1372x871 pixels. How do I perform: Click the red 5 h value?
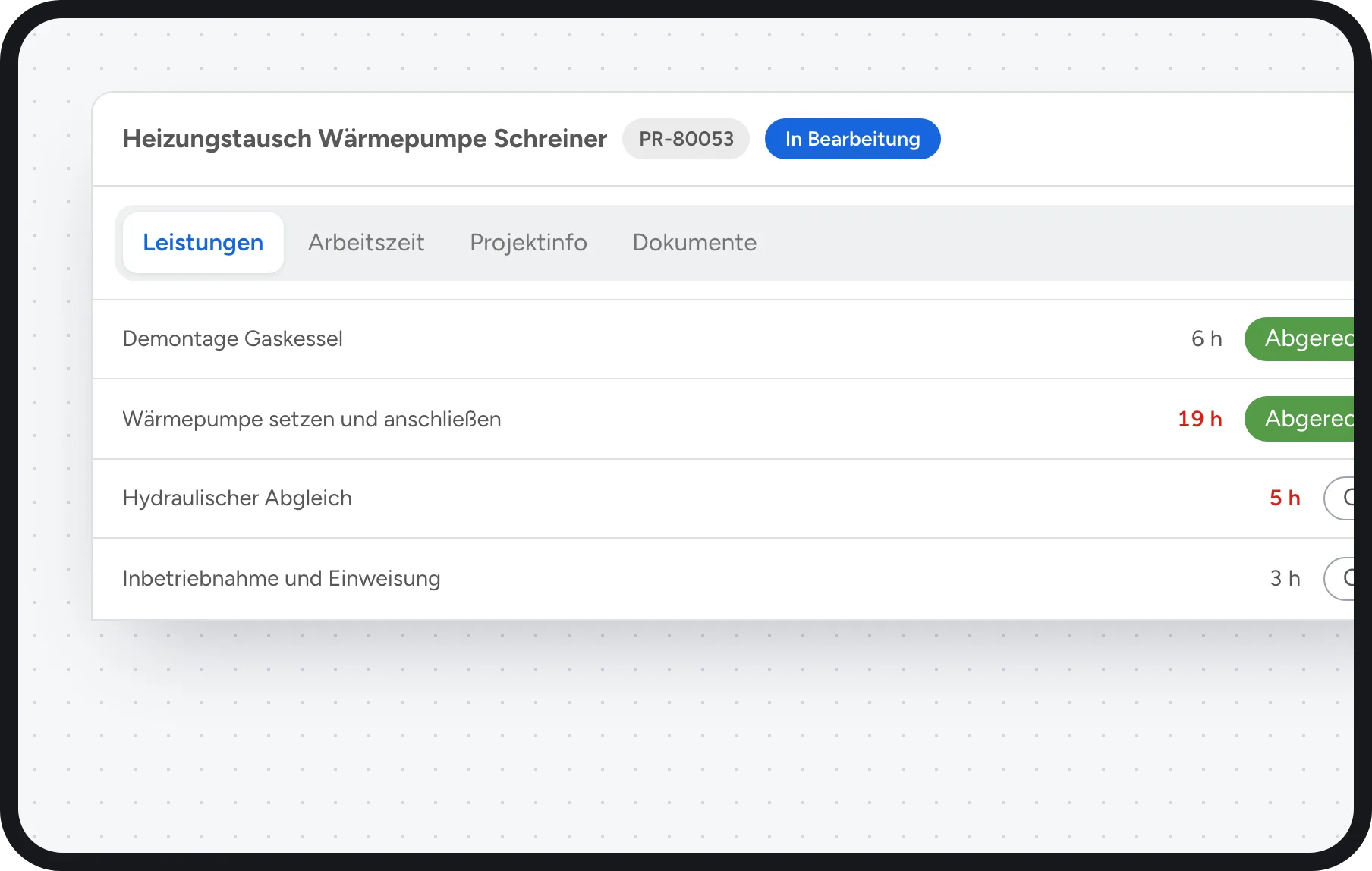coord(1285,498)
